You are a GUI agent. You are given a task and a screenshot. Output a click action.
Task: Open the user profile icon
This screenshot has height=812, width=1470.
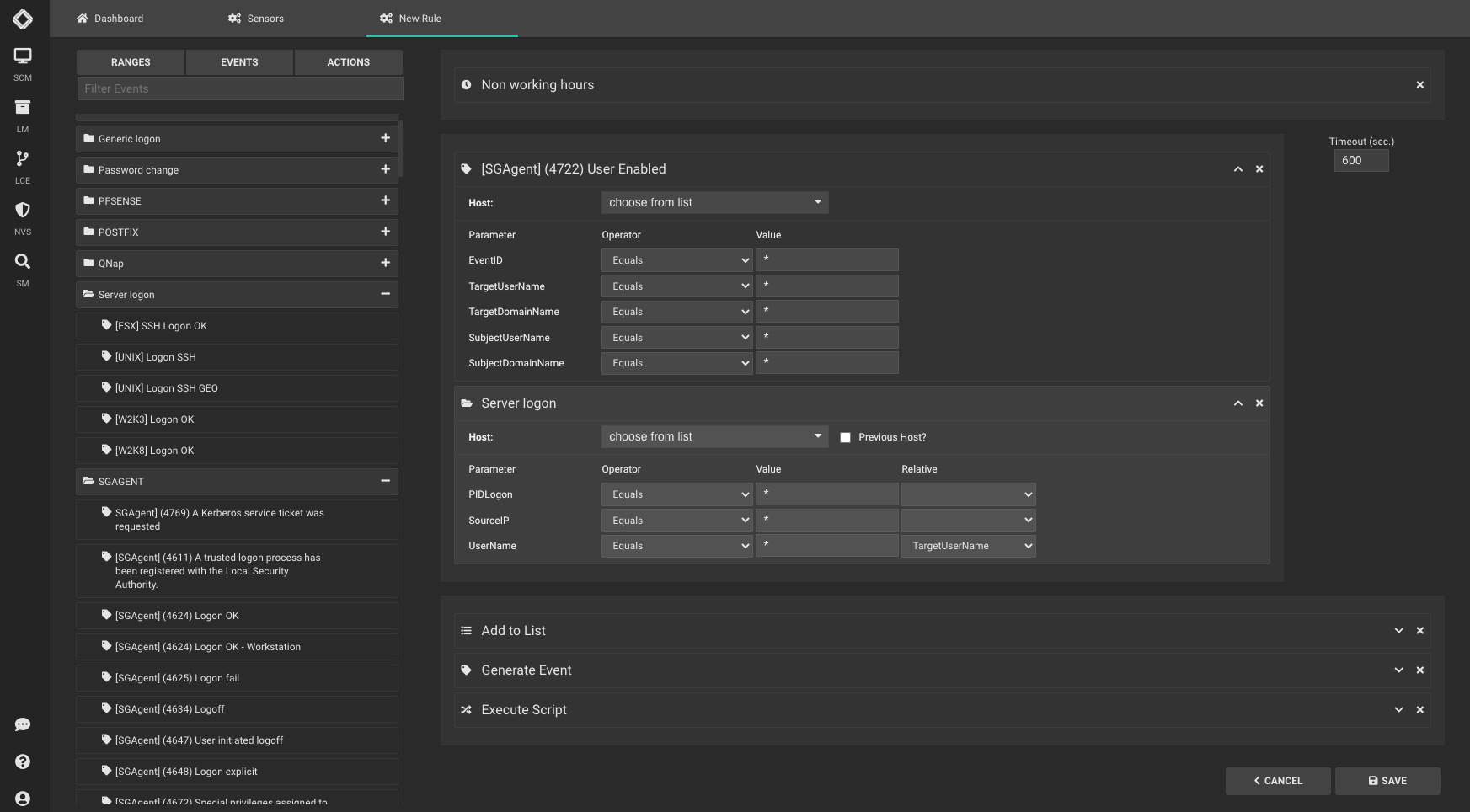tap(23, 799)
